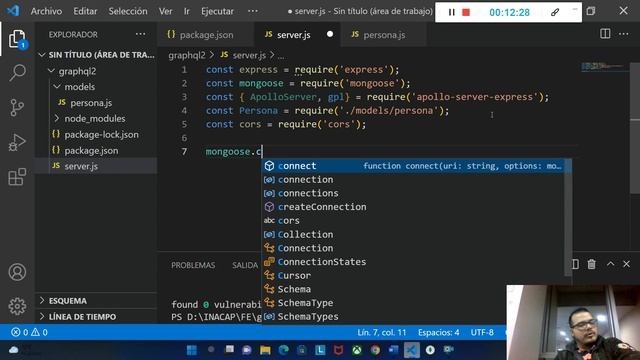Change encoding via UTF-8 status entry
Viewport: 640px width, 360px height.
pyautogui.click(x=482, y=332)
